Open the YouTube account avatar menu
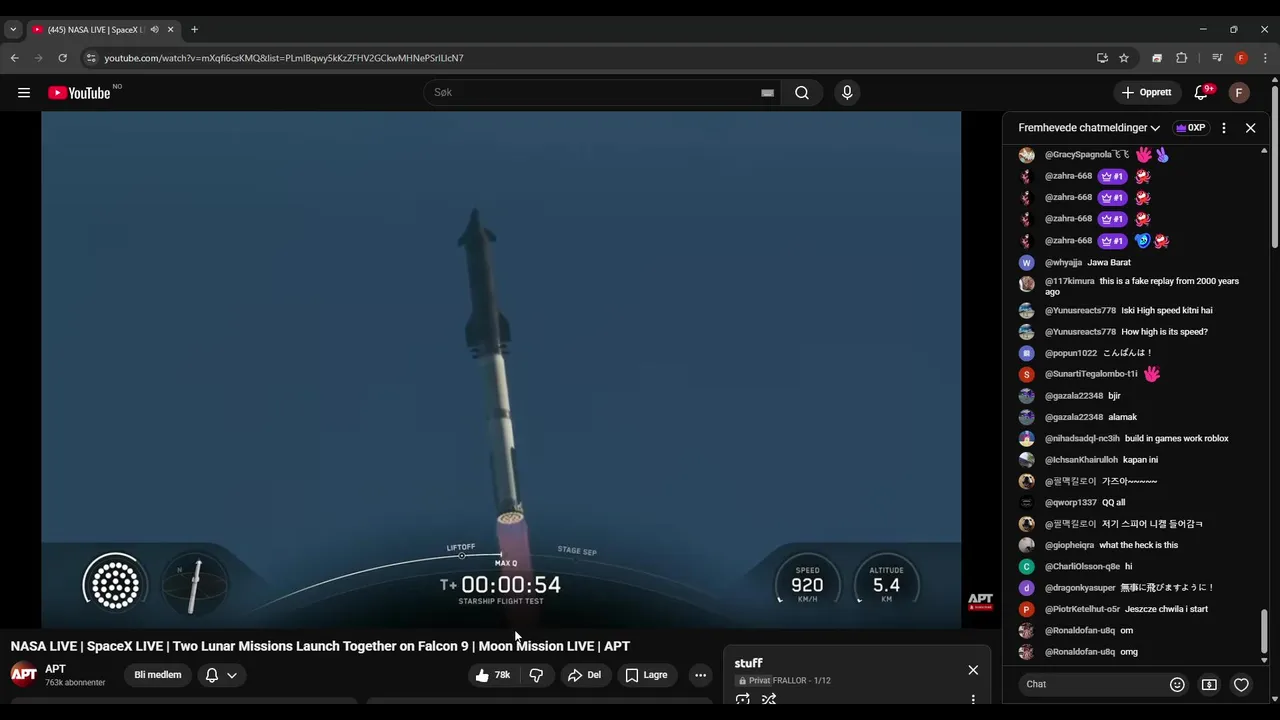Screen dimensions: 1280x720 coord(1239,93)
